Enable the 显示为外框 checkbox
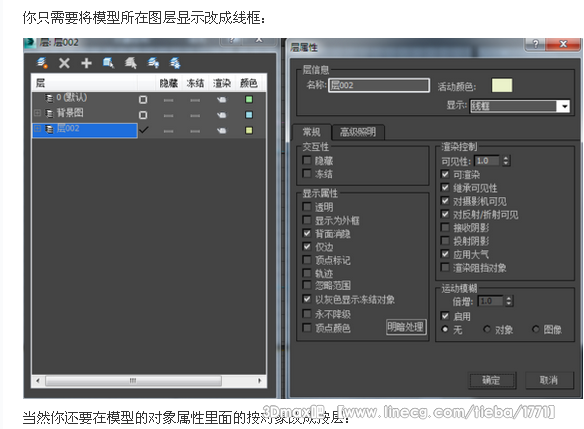The height and width of the screenshot is (429, 584). click(307, 220)
